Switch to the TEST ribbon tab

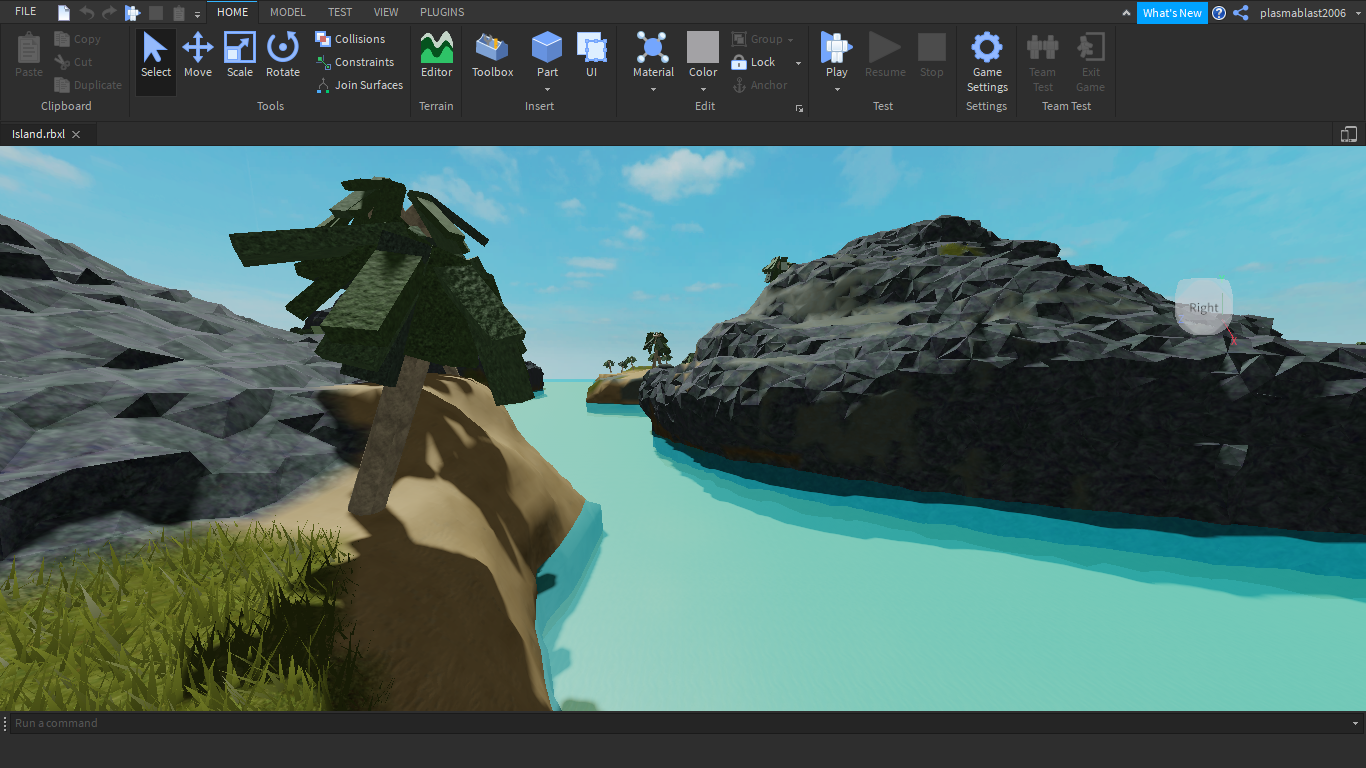click(x=340, y=12)
